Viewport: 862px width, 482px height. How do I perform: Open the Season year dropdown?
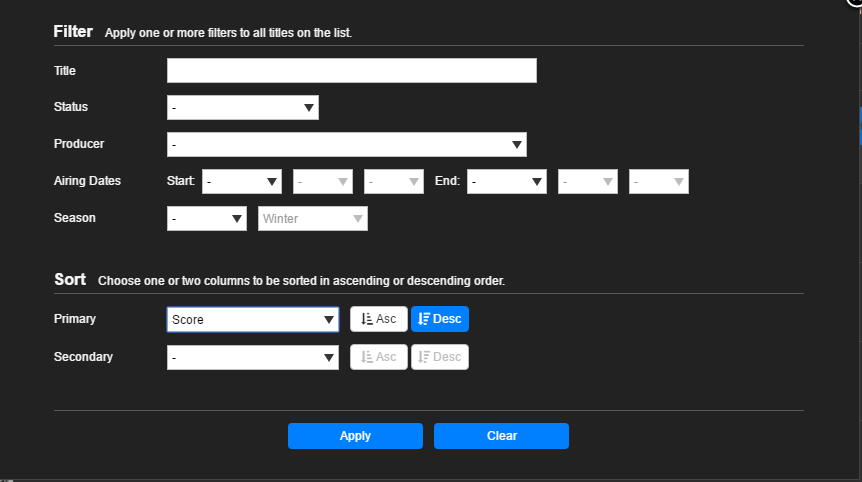pos(207,219)
